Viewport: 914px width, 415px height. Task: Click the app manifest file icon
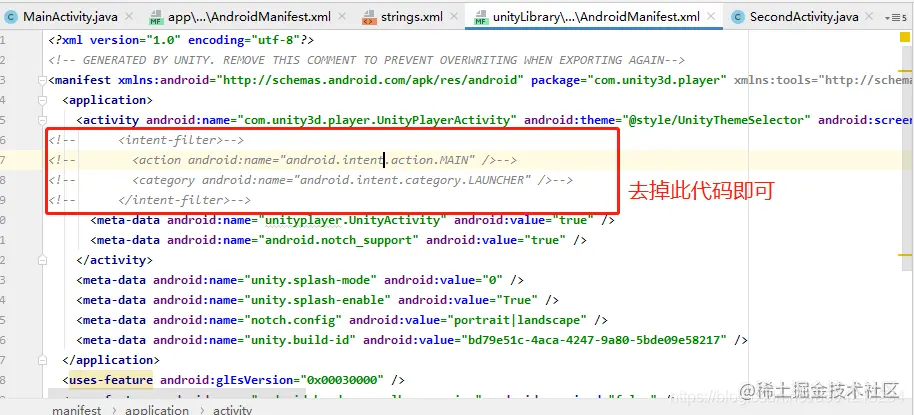tap(156, 17)
